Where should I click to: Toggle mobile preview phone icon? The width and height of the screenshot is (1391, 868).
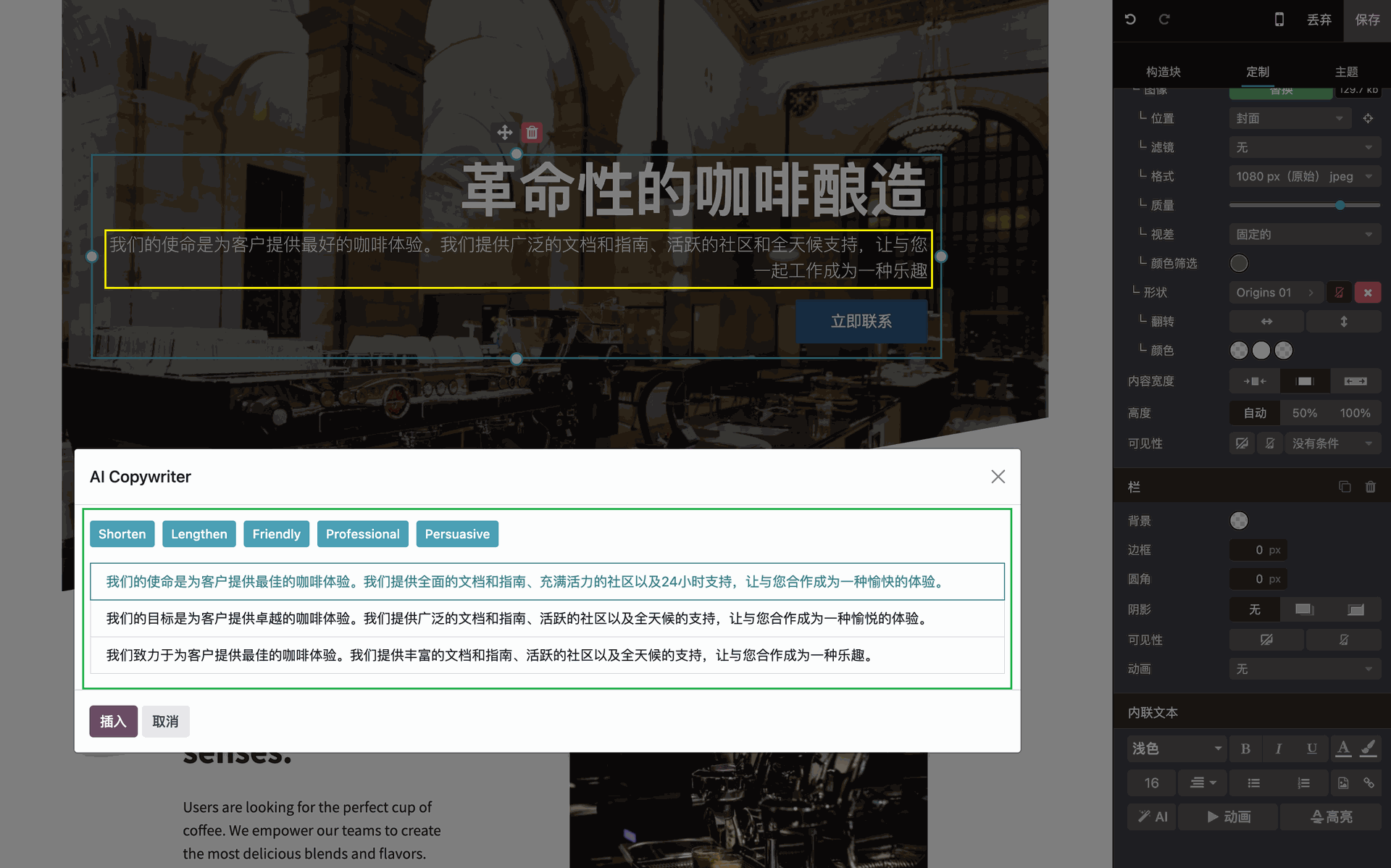1279,20
